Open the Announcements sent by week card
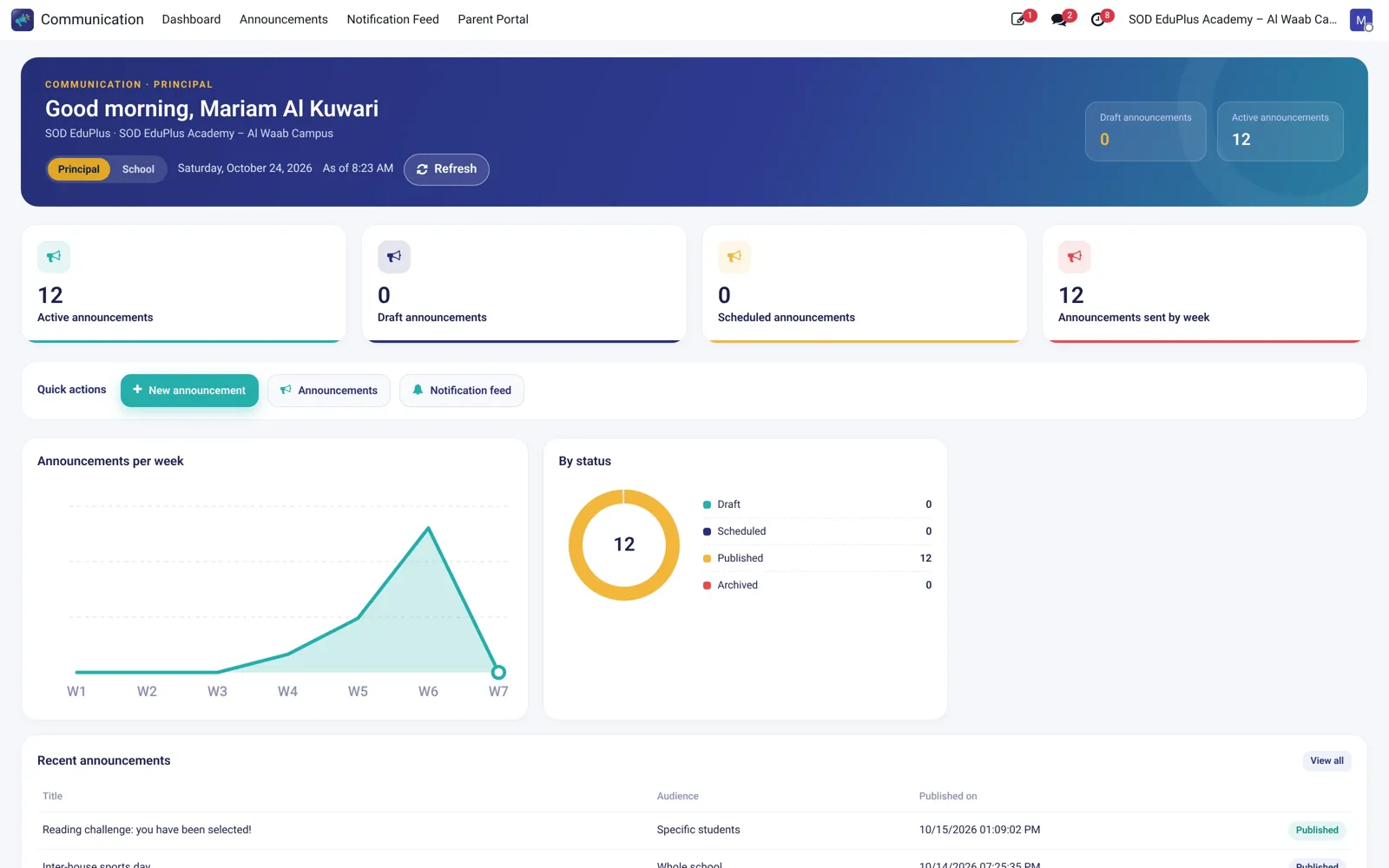The width and height of the screenshot is (1389, 868). pyautogui.click(x=1205, y=284)
